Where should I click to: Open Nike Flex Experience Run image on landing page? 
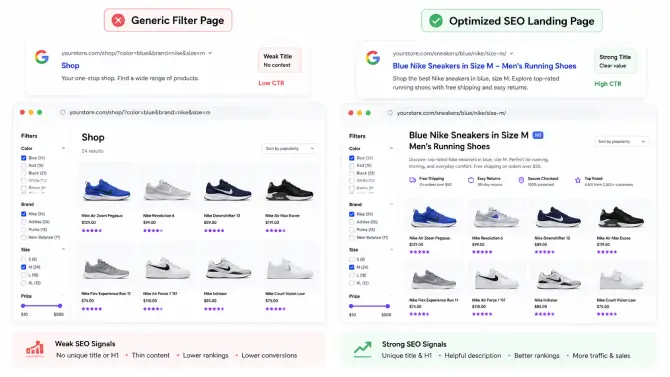(x=433, y=279)
